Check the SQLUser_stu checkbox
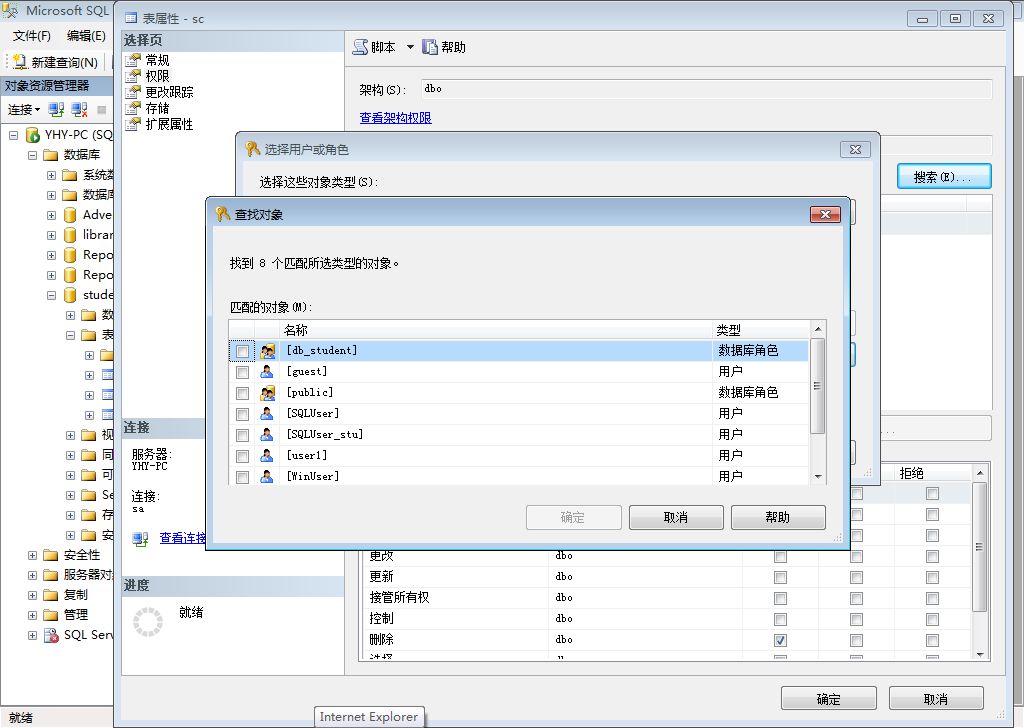The height and width of the screenshot is (728, 1024). [x=242, y=435]
